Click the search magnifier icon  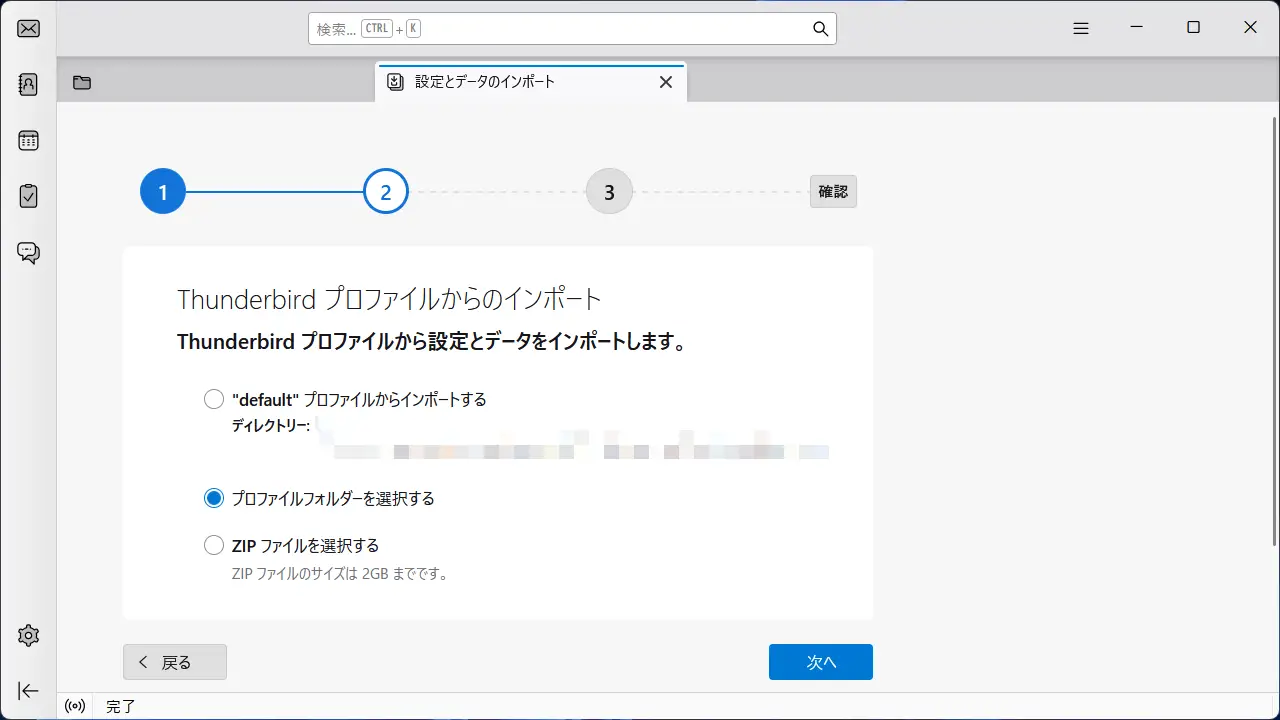click(x=820, y=29)
